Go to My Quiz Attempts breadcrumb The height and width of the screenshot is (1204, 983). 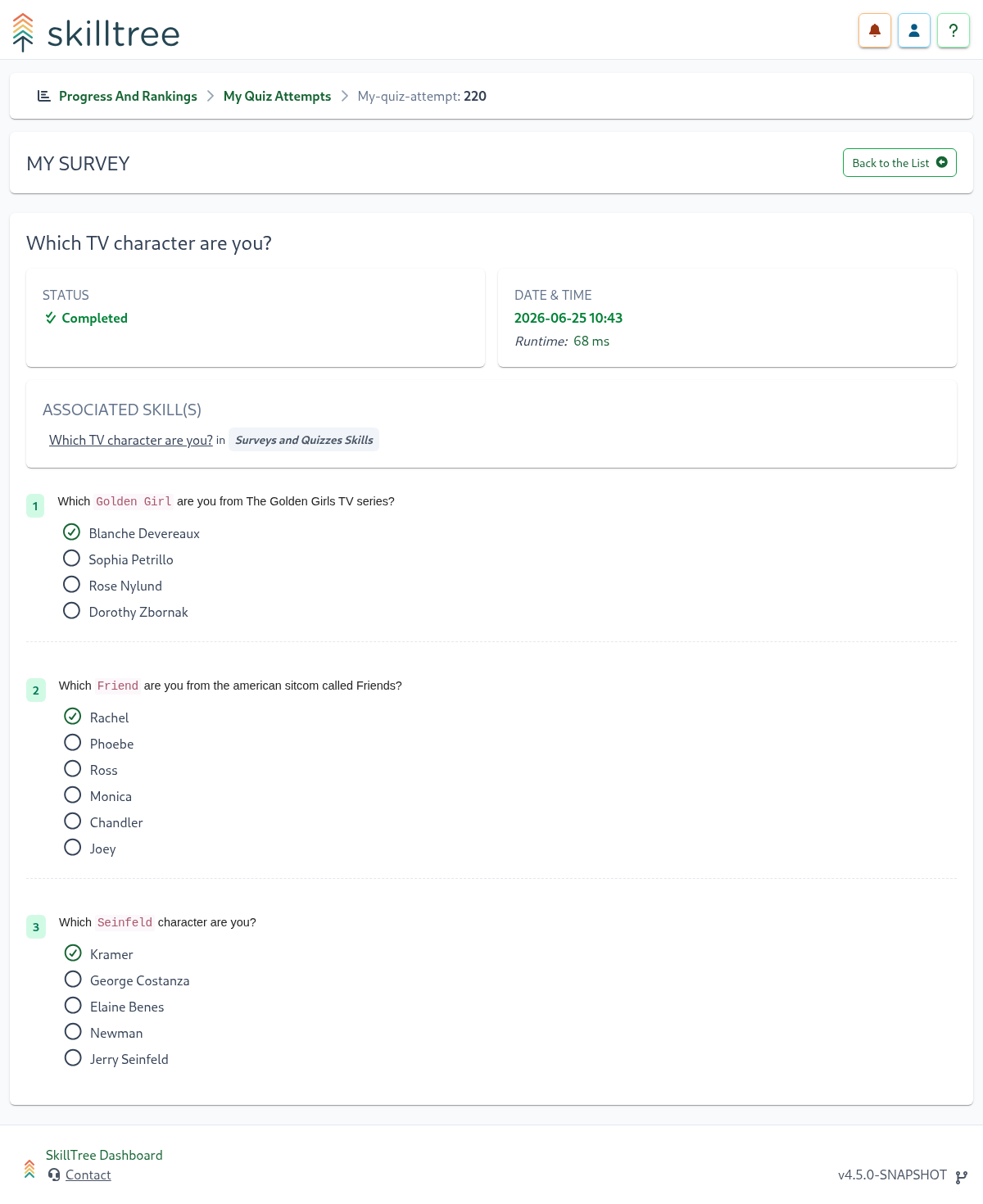coord(277,96)
